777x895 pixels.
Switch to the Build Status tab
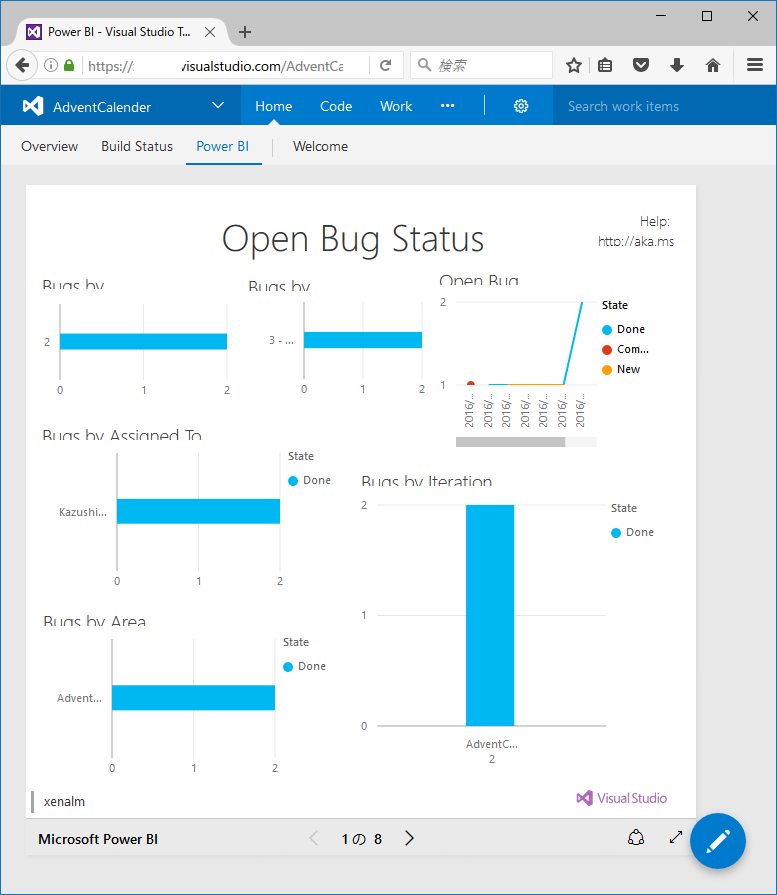tap(137, 147)
